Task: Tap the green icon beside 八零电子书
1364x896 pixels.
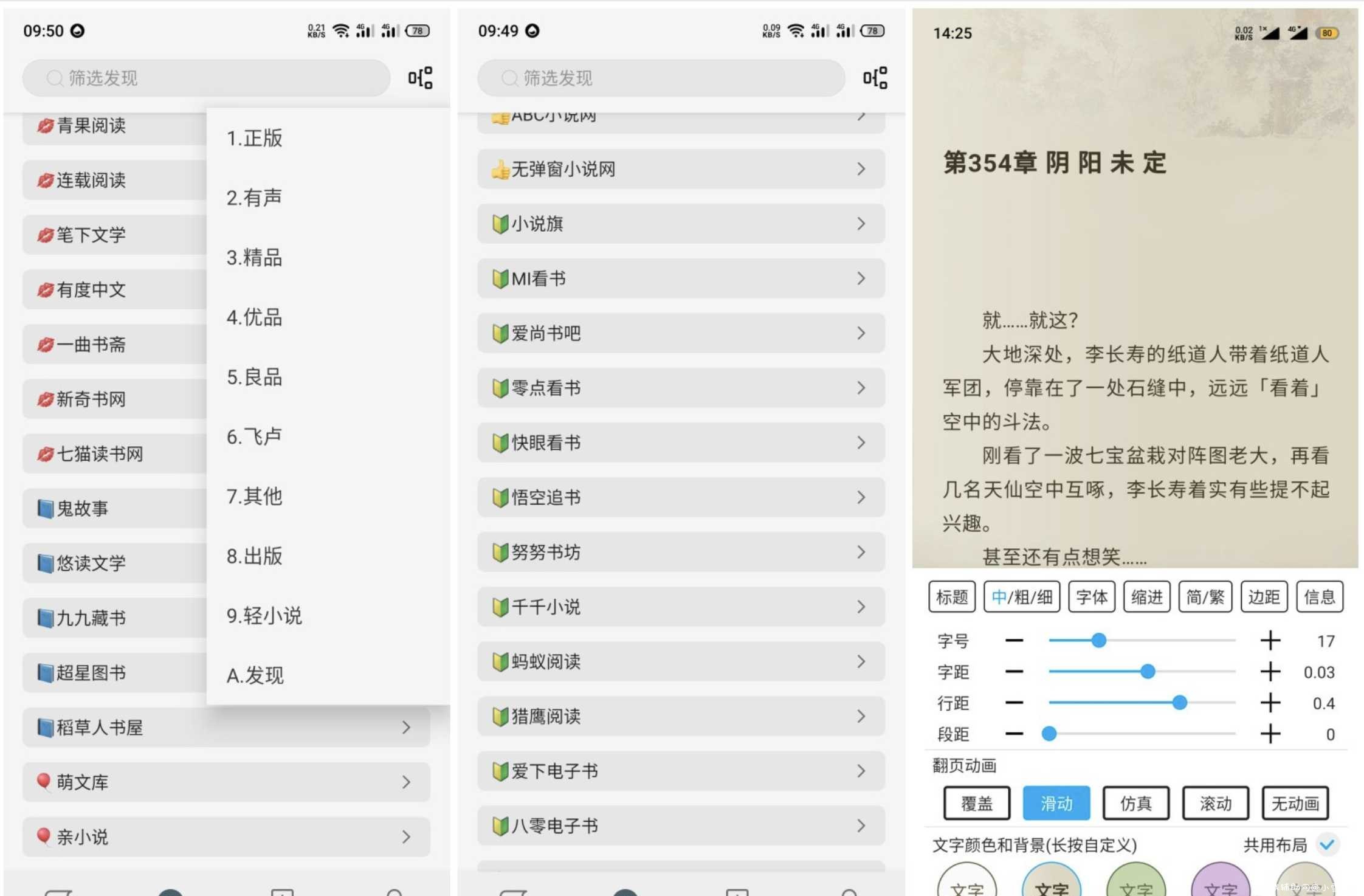Action: pos(500,825)
